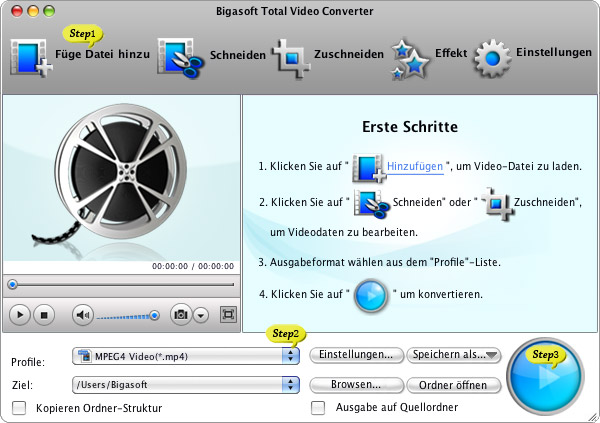Expand the Speichern als... dropdown button
This screenshot has width=600, height=423.
[454, 355]
